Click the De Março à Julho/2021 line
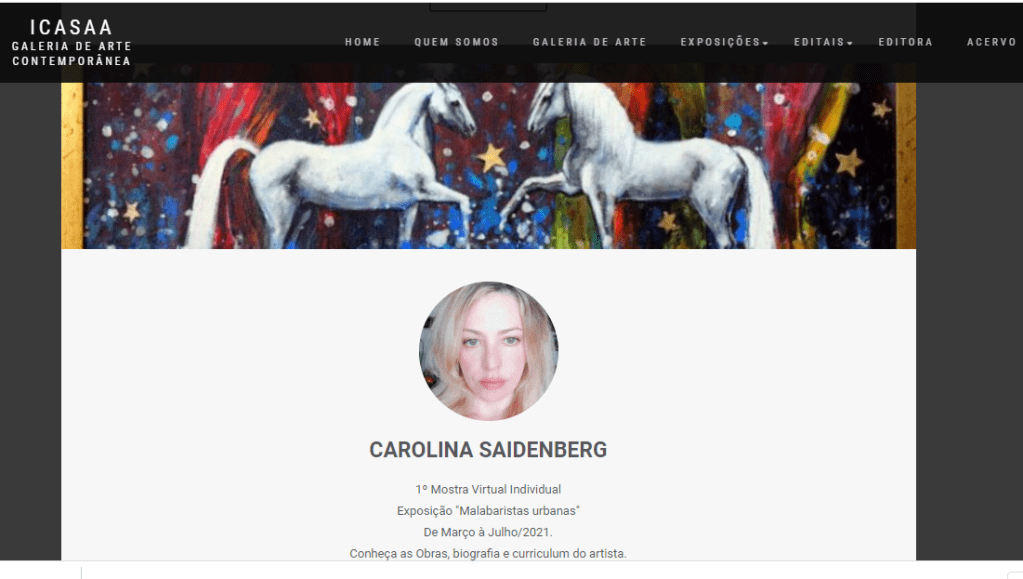 click(x=488, y=532)
